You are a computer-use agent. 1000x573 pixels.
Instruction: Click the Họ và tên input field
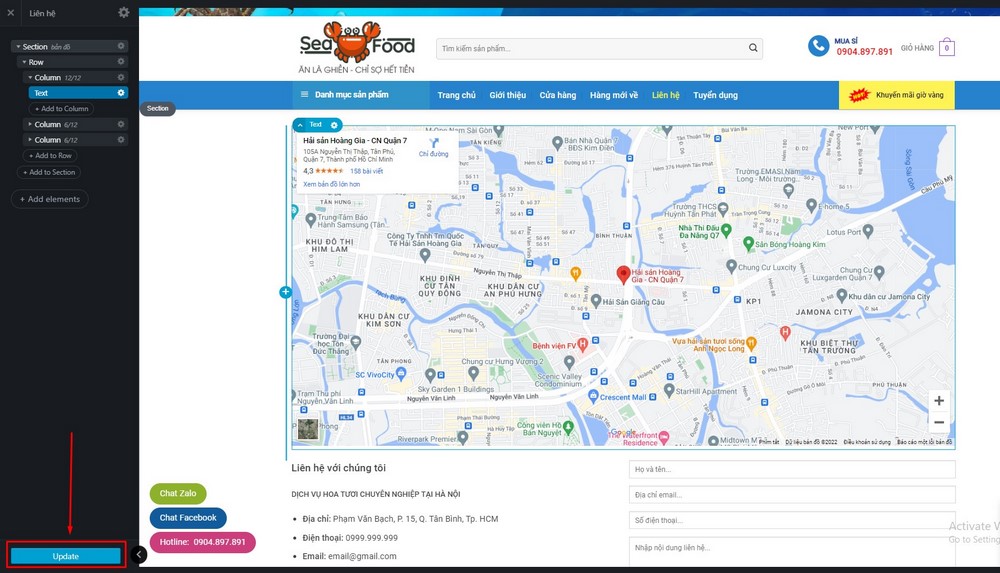pos(792,469)
